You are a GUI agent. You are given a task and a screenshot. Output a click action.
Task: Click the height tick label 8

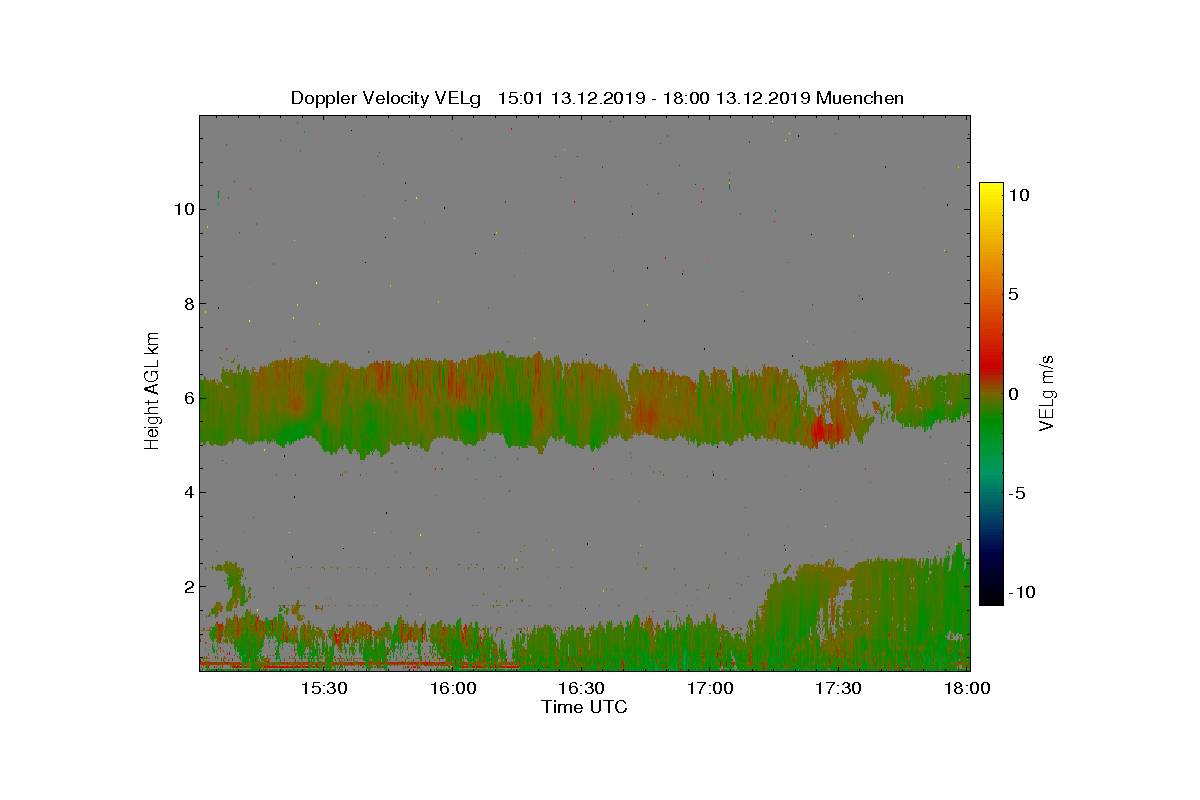click(x=188, y=303)
